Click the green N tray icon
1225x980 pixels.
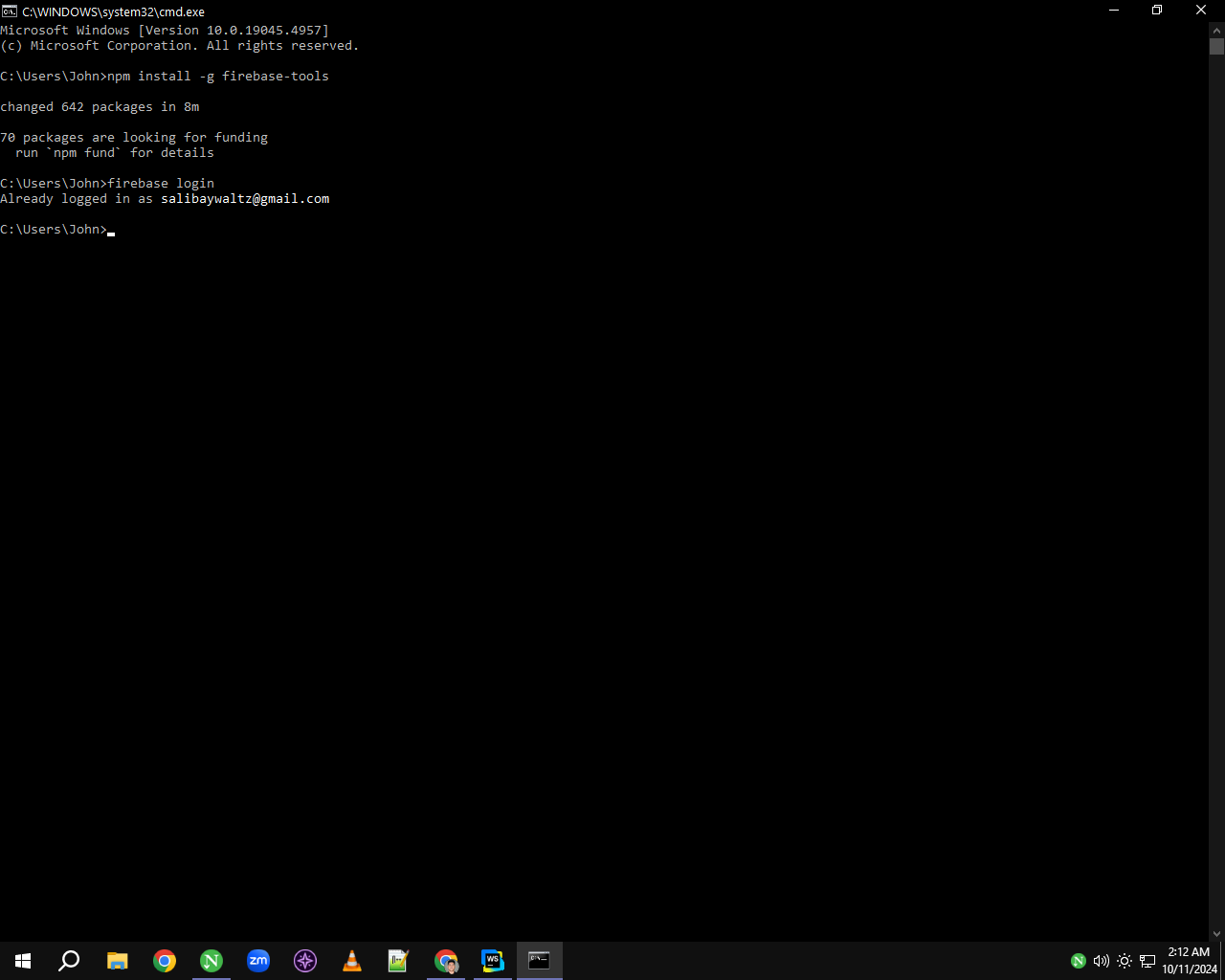[x=1079, y=961]
